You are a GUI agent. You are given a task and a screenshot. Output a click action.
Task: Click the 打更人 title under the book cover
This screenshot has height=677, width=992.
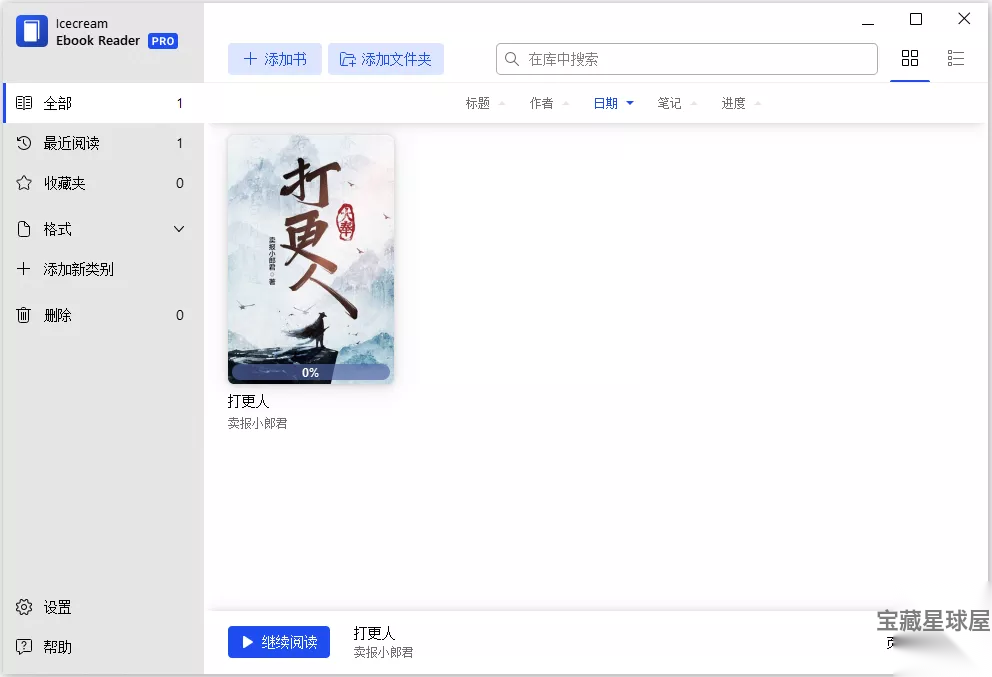[x=249, y=401]
